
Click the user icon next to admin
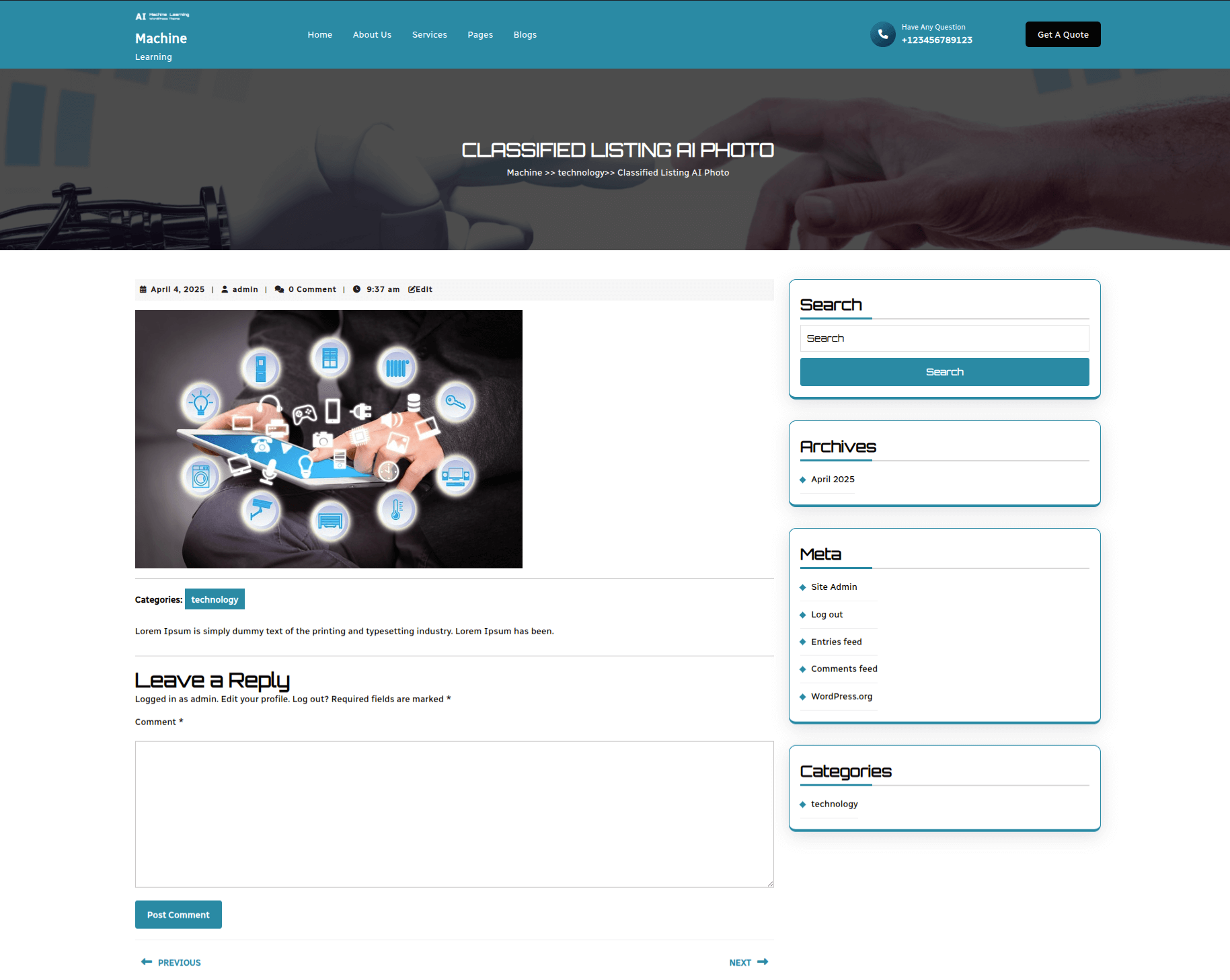tap(225, 289)
